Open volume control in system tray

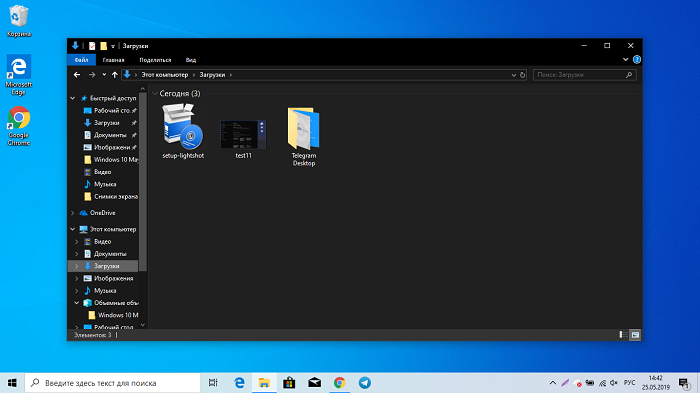click(x=614, y=383)
